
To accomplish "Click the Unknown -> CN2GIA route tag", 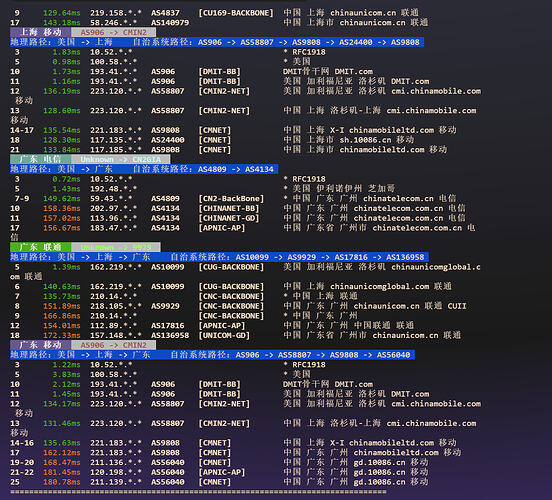I will pyautogui.click(x=120, y=159).
